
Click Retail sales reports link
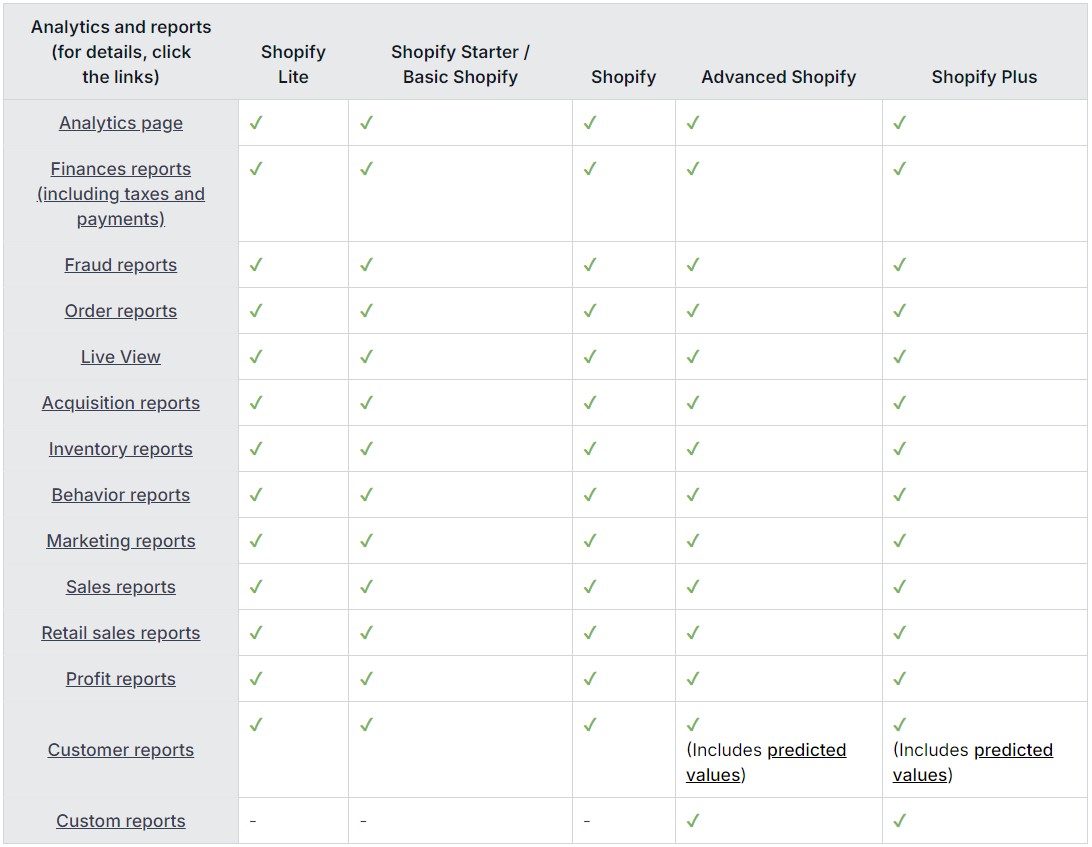point(120,632)
